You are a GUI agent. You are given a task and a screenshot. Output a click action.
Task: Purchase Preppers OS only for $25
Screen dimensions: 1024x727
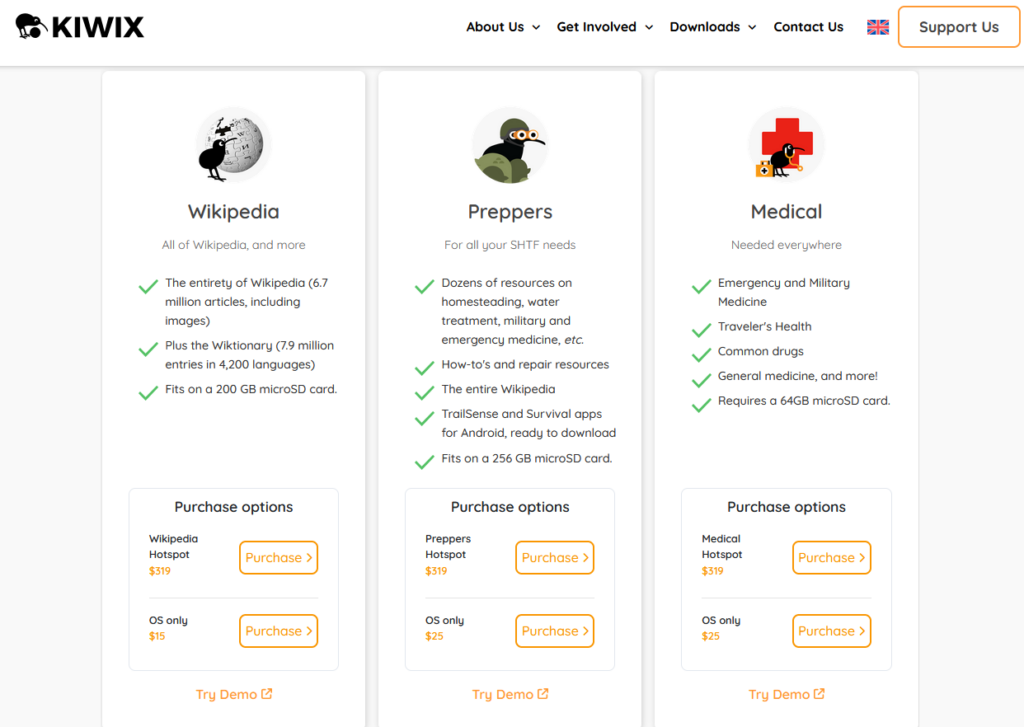(x=554, y=631)
